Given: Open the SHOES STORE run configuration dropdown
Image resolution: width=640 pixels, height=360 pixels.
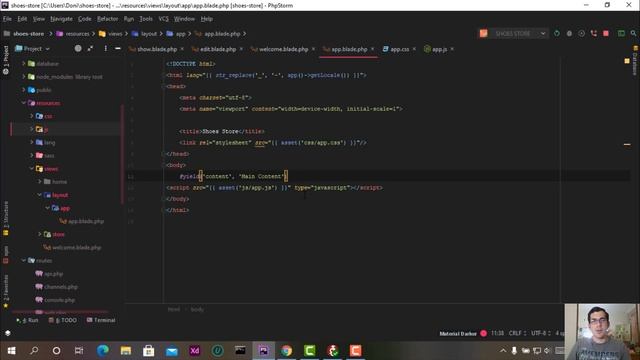Looking at the screenshot, I should point(513,33).
